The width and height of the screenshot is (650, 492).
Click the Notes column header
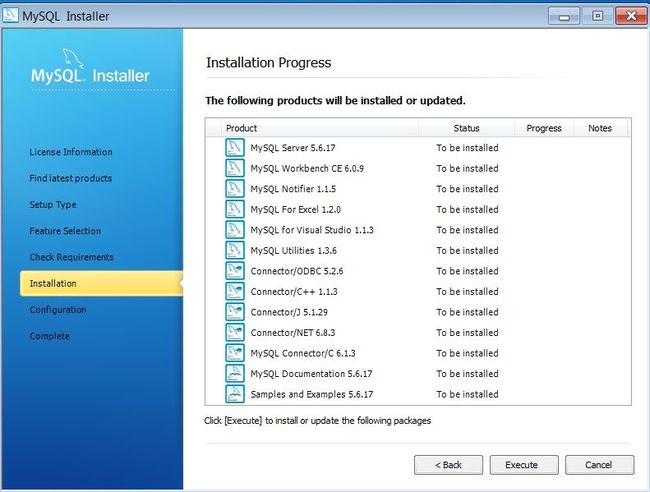600,128
